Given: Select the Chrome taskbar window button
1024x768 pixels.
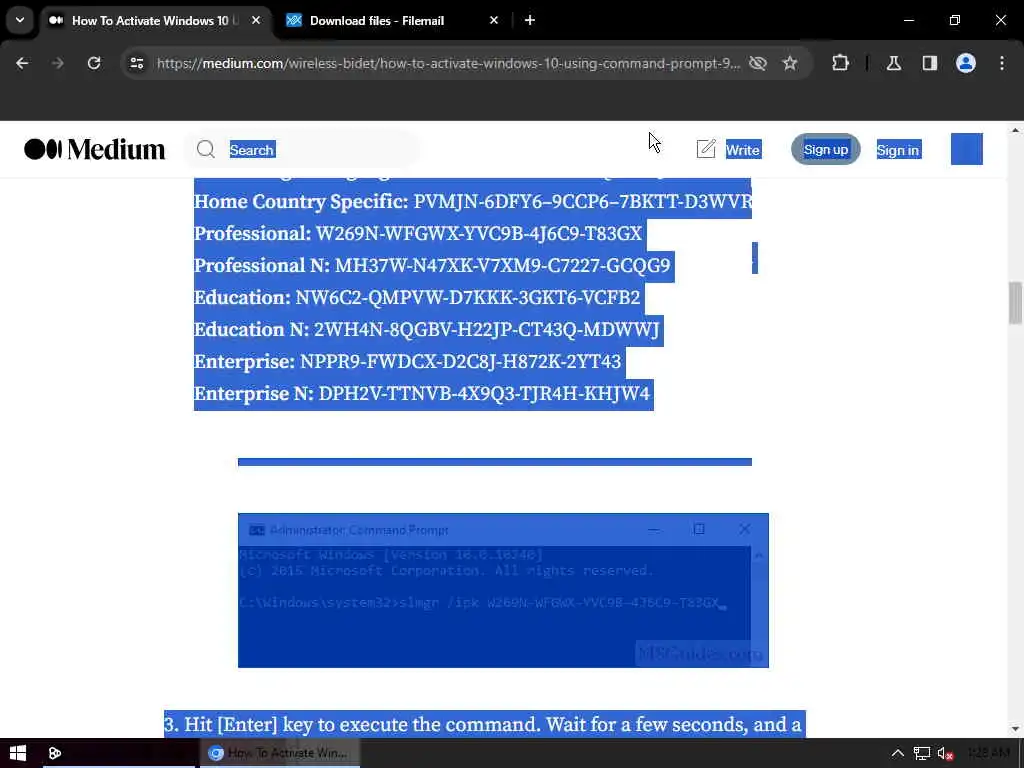Looking at the screenshot, I should (x=279, y=753).
